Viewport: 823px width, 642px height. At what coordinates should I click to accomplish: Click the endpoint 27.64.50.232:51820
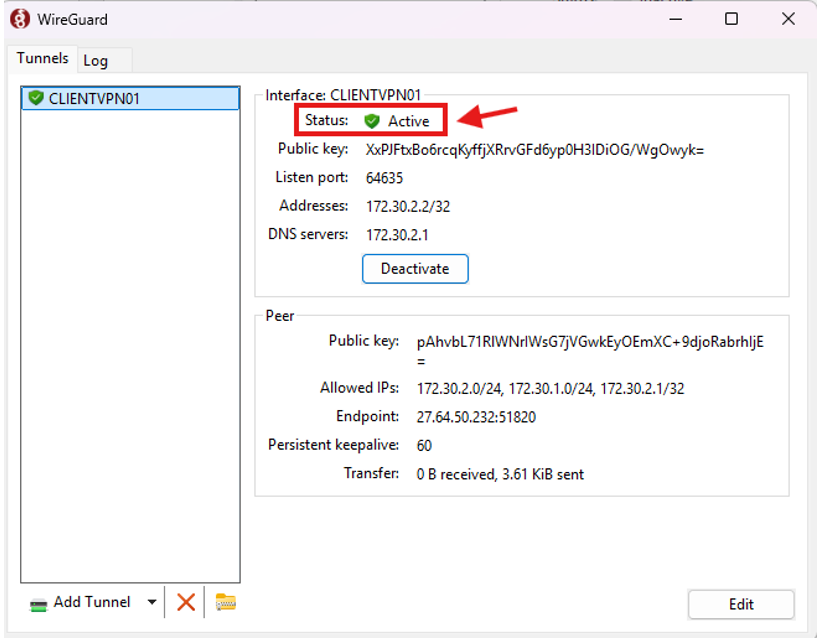point(476,417)
